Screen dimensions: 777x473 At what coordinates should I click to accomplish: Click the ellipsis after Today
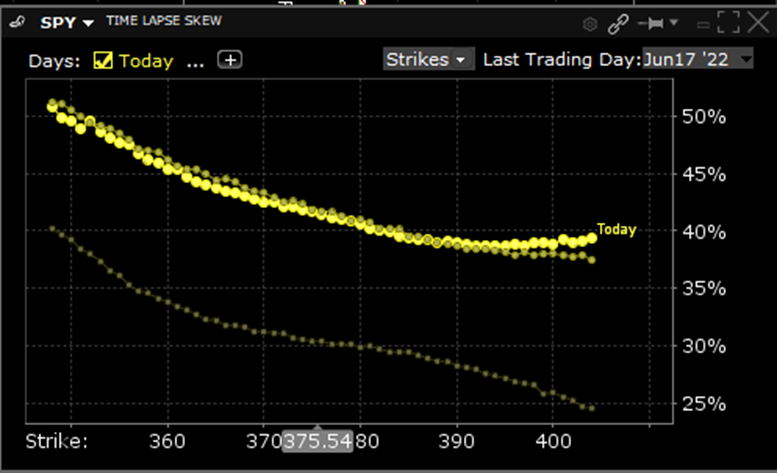pos(195,64)
